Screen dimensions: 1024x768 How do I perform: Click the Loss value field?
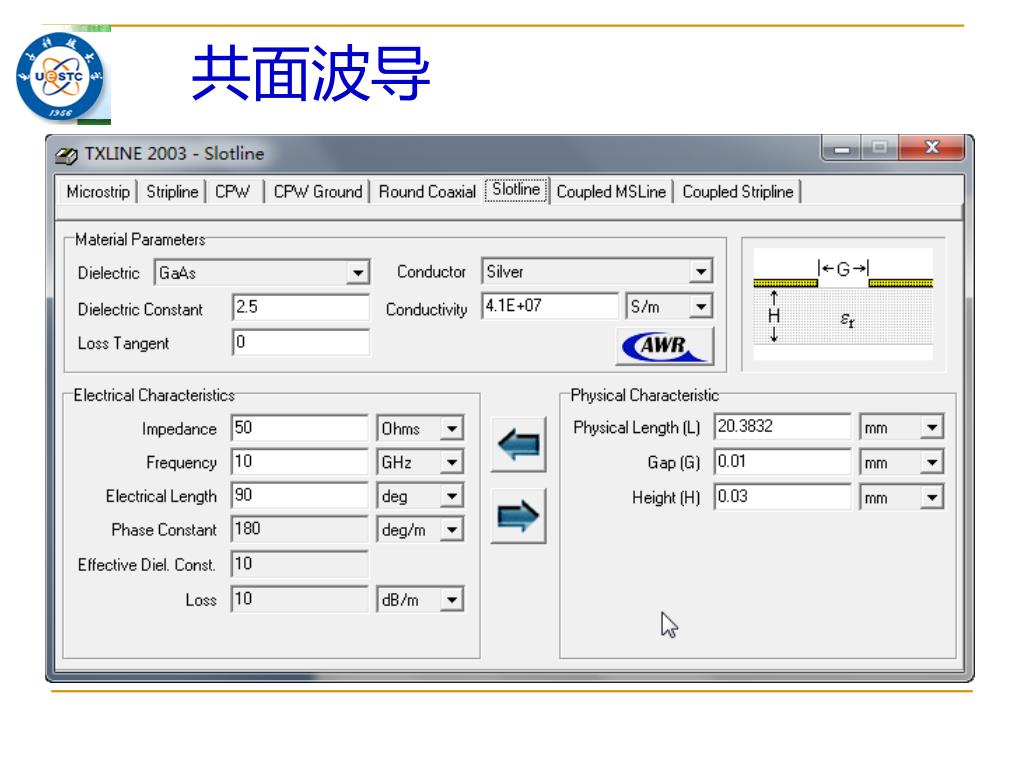point(300,599)
